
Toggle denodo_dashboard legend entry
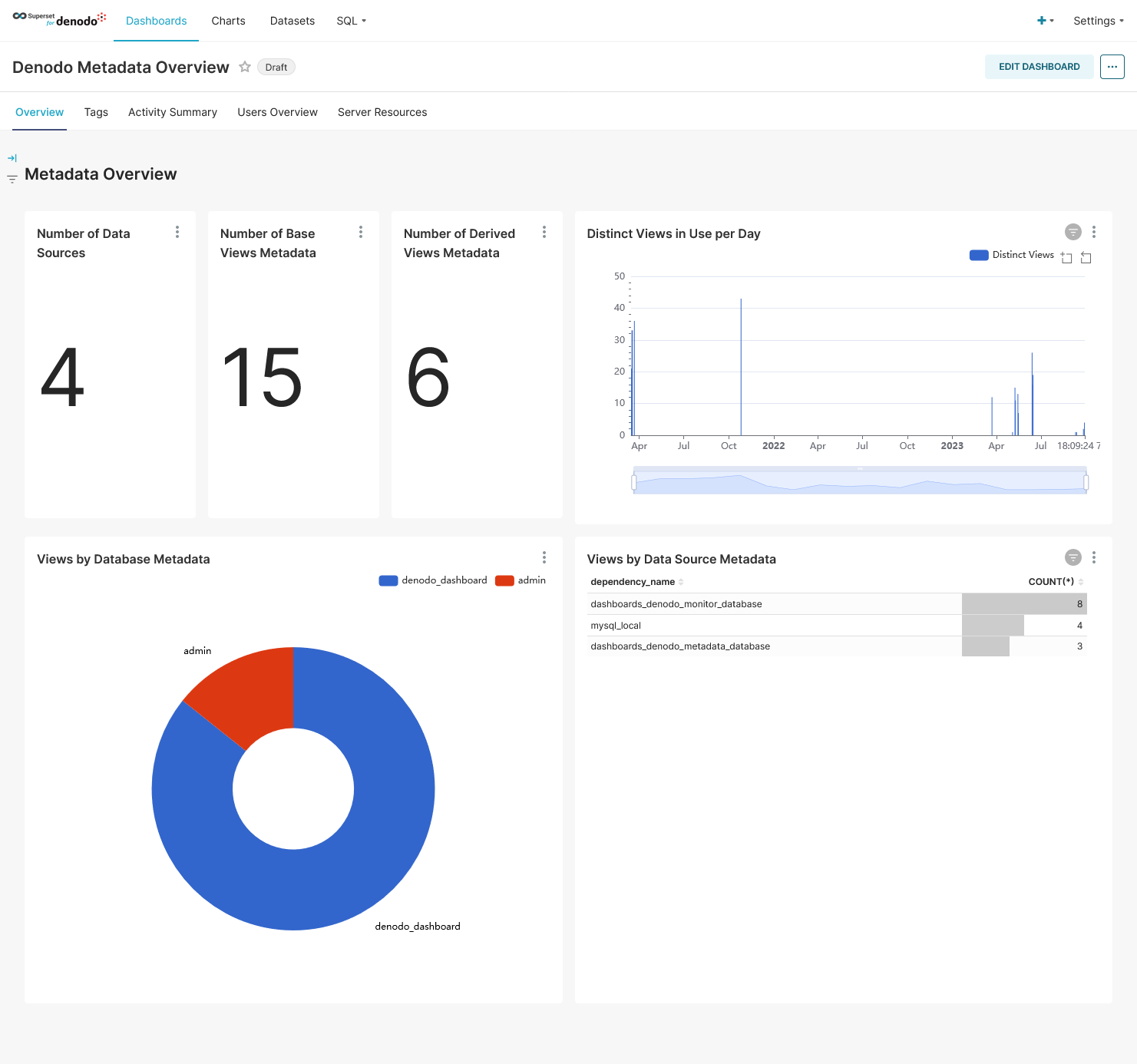click(x=433, y=580)
